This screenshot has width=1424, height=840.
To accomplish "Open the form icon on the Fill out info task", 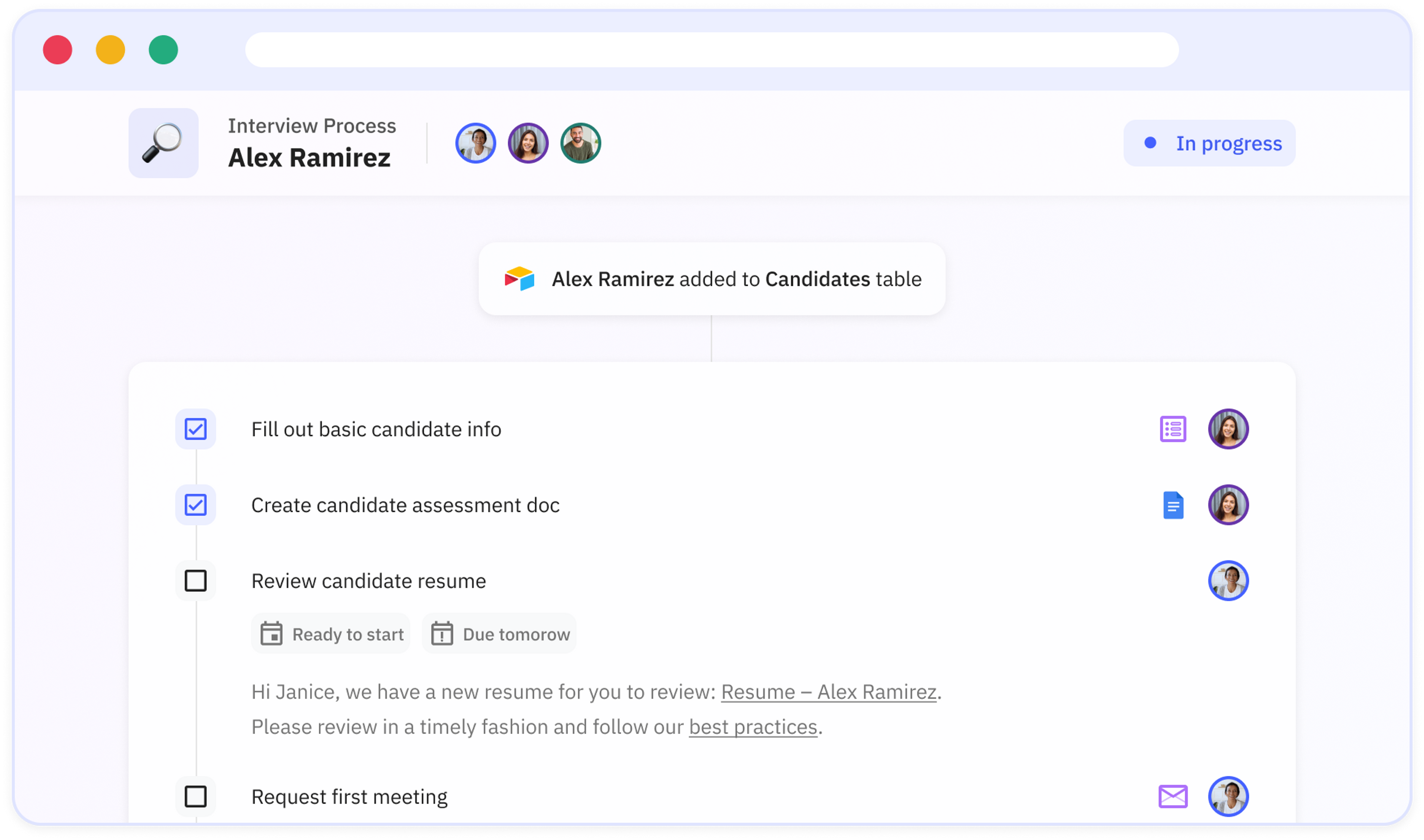I will (x=1173, y=429).
